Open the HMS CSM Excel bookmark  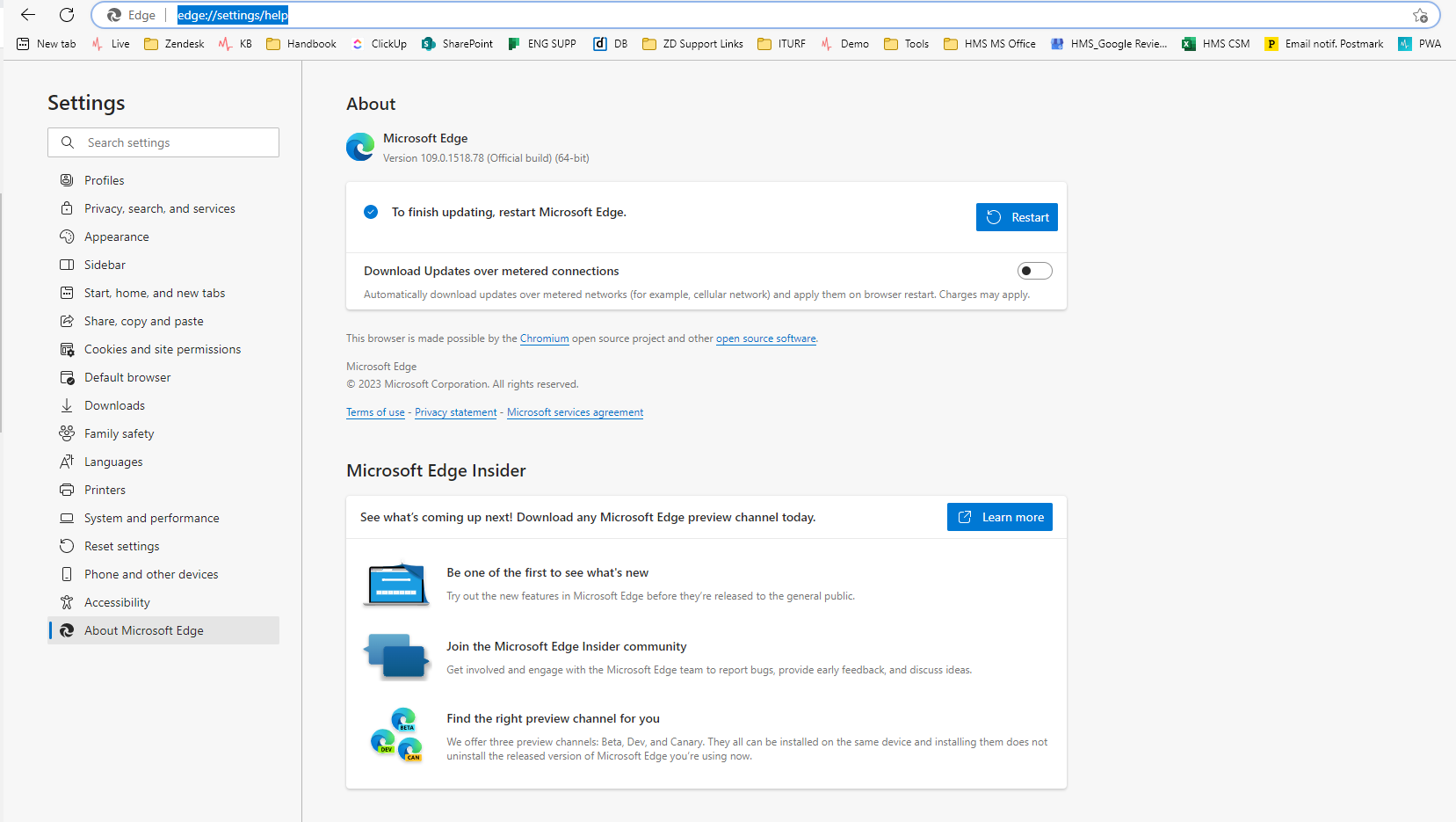[x=1215, y=44]
